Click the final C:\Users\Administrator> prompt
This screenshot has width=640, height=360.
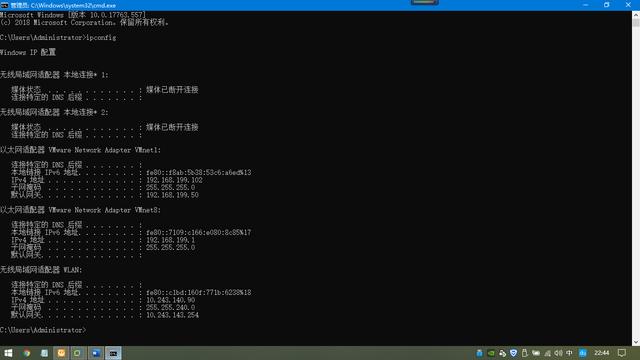[x=43, y=330]
